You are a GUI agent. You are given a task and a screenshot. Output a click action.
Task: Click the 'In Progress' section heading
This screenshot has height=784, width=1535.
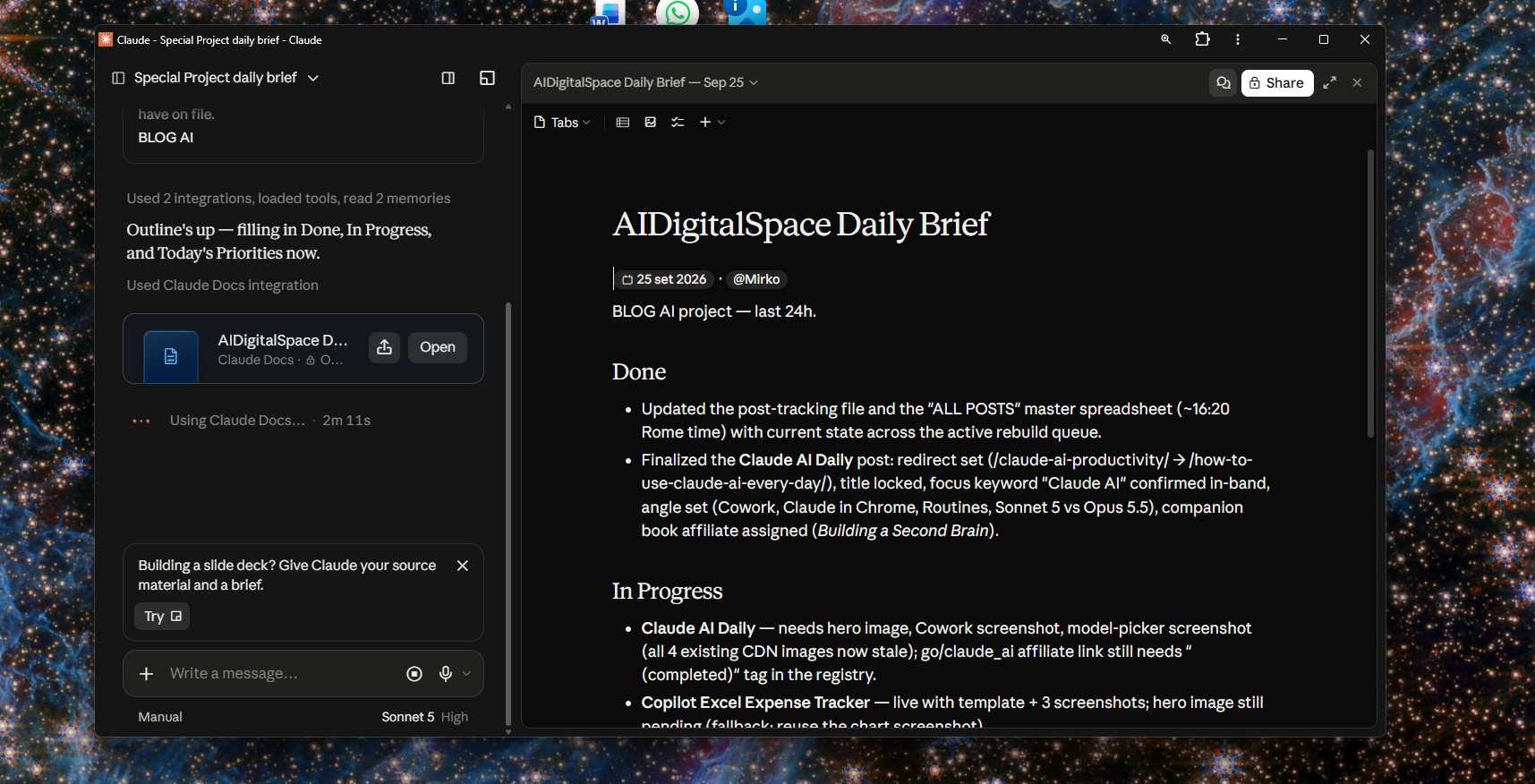[667, 592]
